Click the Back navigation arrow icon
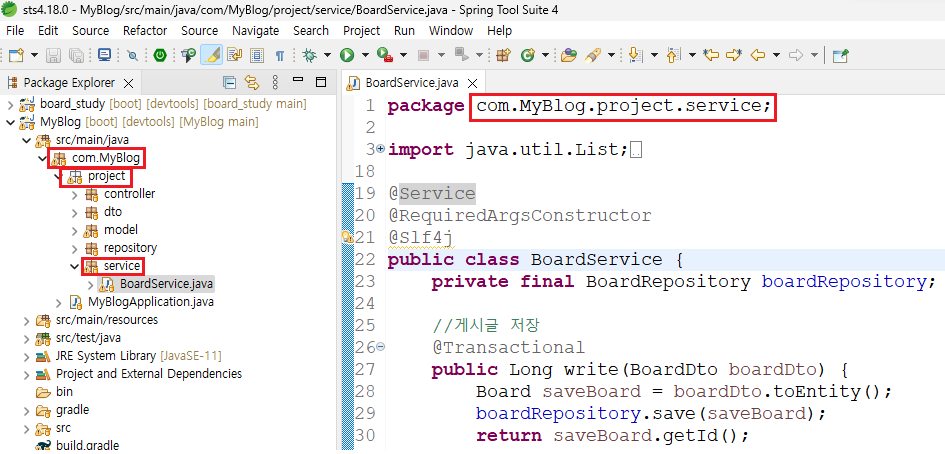 pyautogui.click(x=757, y=55)
